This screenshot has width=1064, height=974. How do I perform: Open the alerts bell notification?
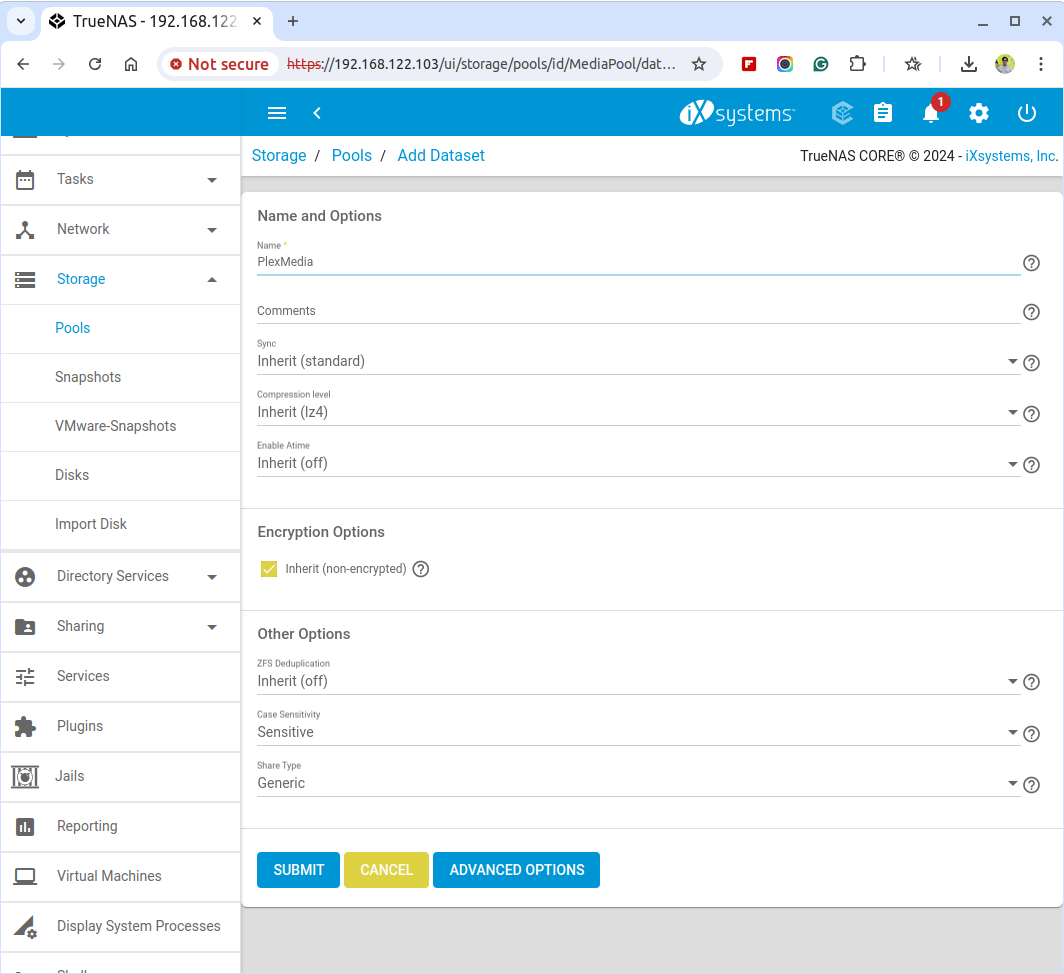click(931, 113)
